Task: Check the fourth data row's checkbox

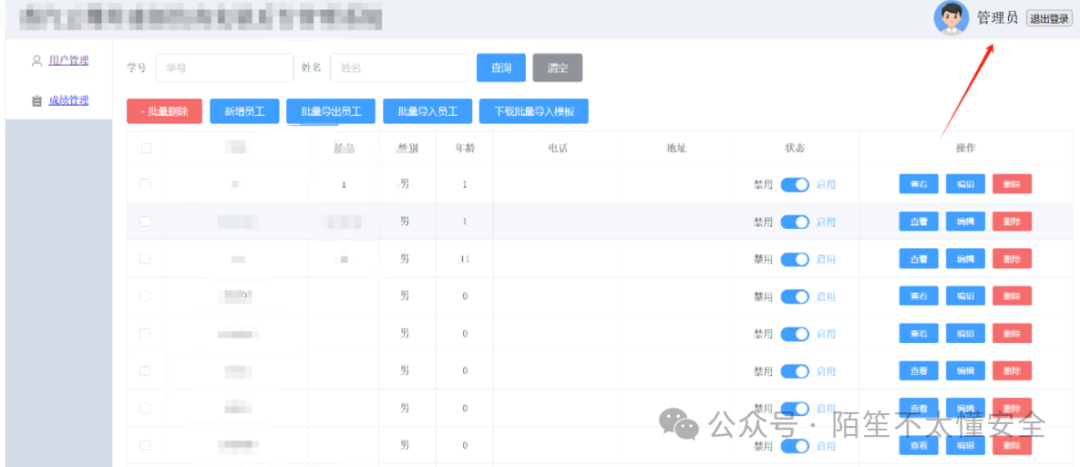Action: click(145, 296)
